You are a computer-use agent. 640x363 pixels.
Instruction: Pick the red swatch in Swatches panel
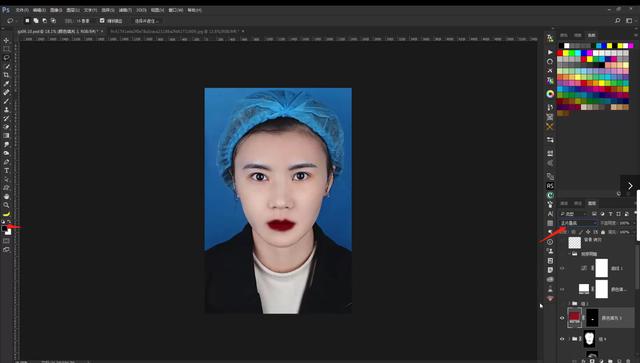(x=560, y=53)
